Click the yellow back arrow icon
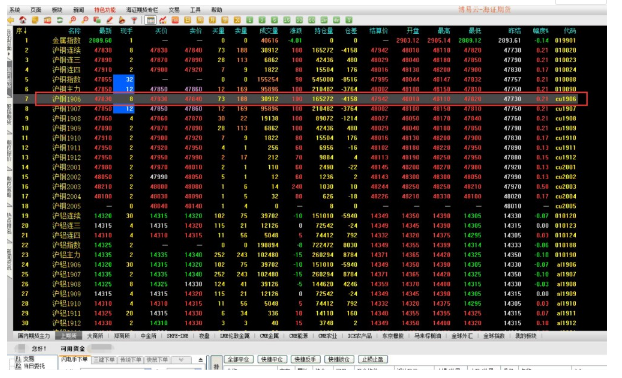Image resolution: width=622 pixels, height=378 pixels. coord(11,20)
